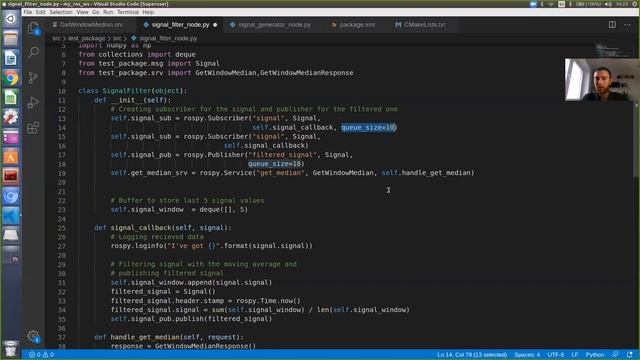Click the deque([], 5) code on line 23
The height and width of the screenshot is (360, 640).
click(223, 209)
